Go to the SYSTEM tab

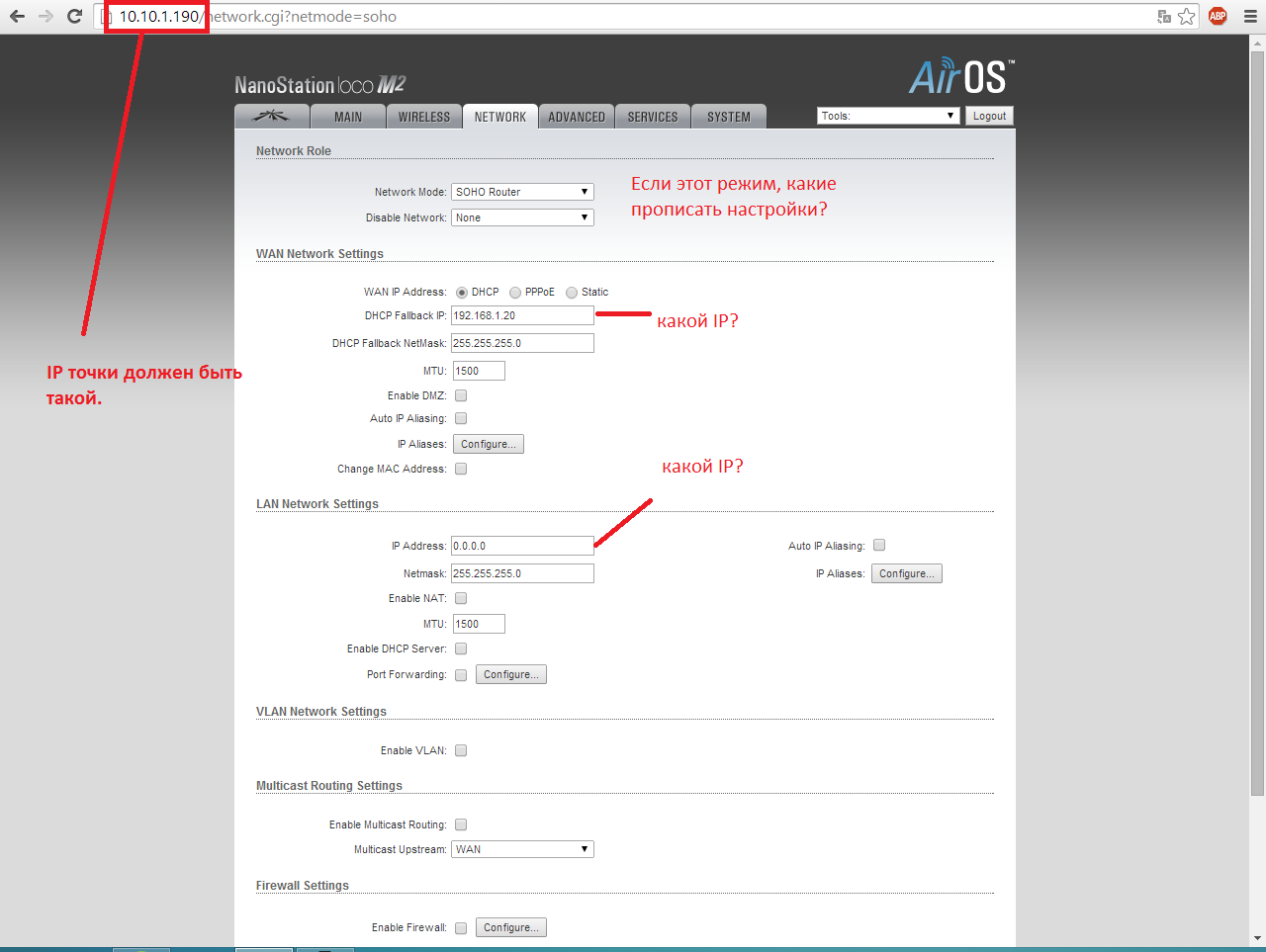point(729,117)
